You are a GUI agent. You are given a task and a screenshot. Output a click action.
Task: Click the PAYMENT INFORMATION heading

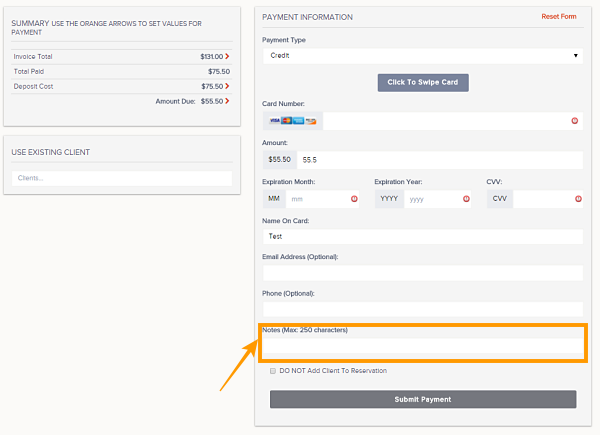(307, 17)
